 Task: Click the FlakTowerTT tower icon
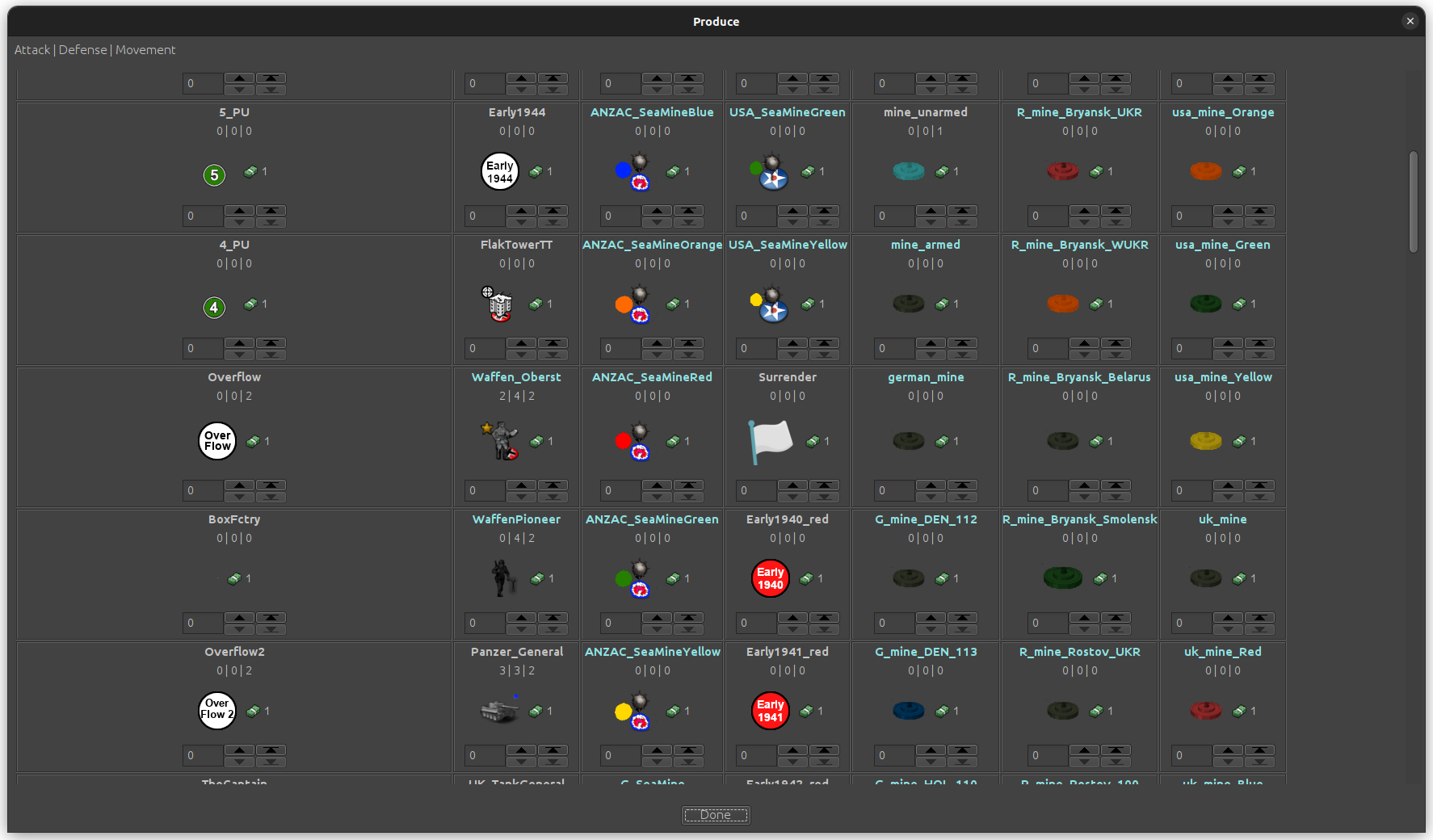click(x=498, y=304)
